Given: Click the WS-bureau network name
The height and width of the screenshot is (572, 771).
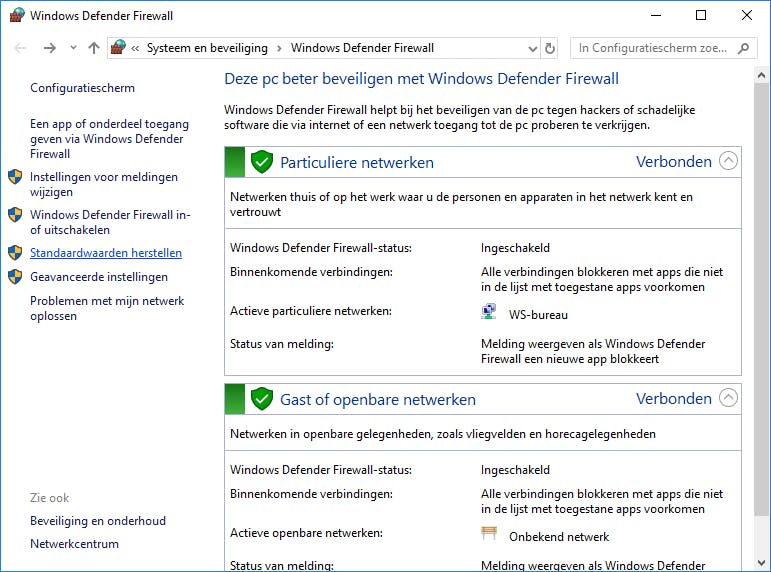Looking at the screenshot, I should (x=538, y=315).
